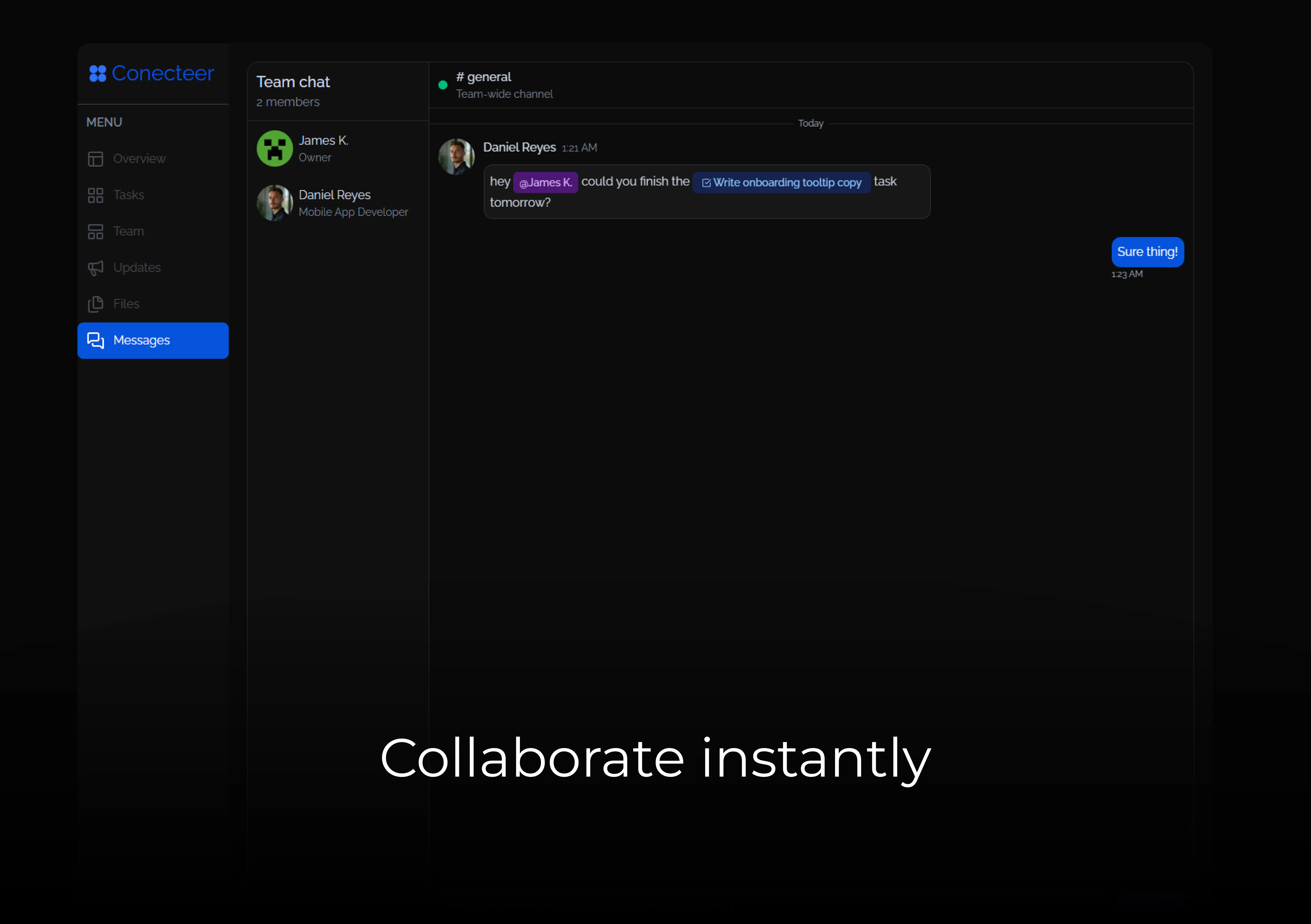Click the Conecteer four-dot logo icon
This screenshot has width=1311, height=924.
(x=98, y=74)
